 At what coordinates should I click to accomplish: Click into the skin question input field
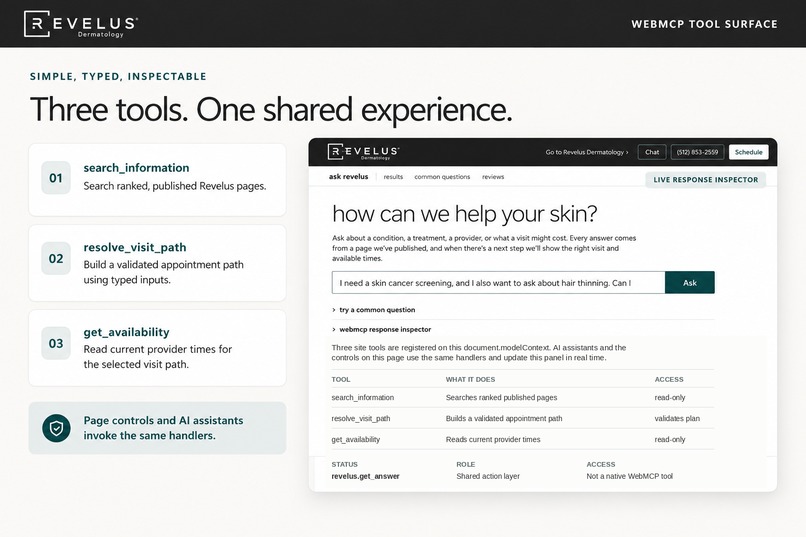click(x=498, y=283)
